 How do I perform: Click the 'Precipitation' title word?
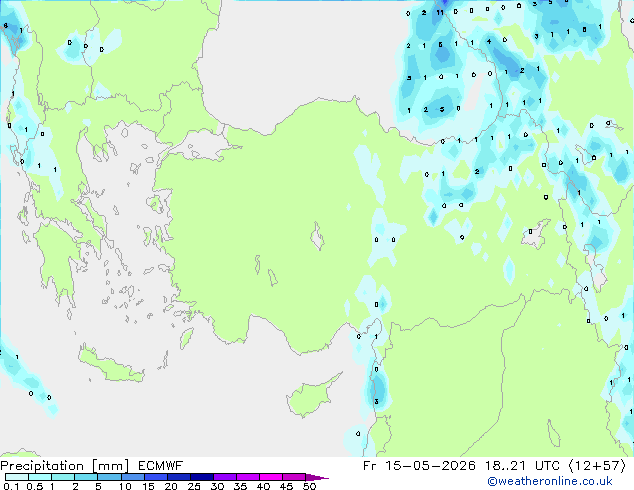pyautogui.click(x=42, y=466)
